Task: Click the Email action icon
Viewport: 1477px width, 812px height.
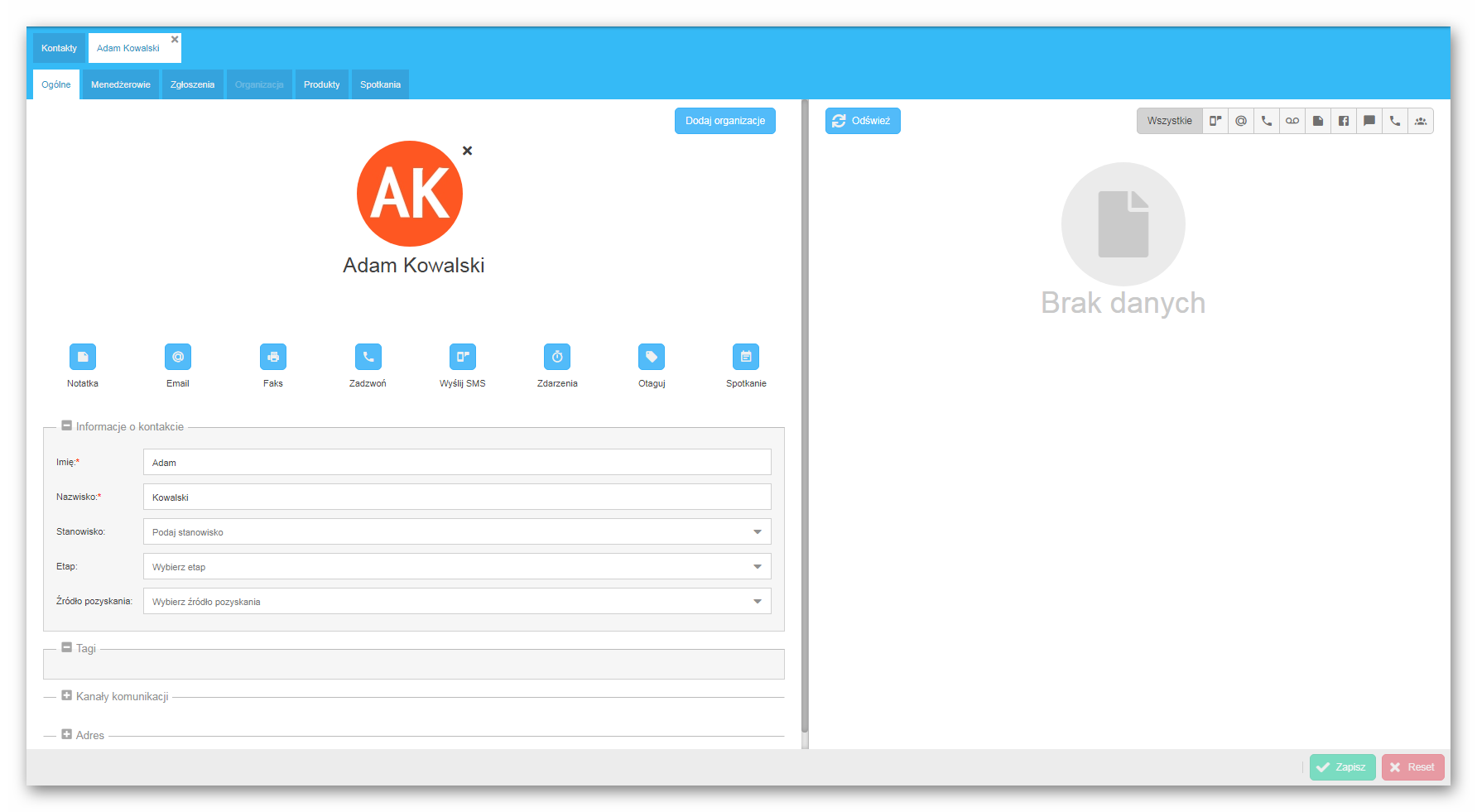Action: [x=178, y=357]
